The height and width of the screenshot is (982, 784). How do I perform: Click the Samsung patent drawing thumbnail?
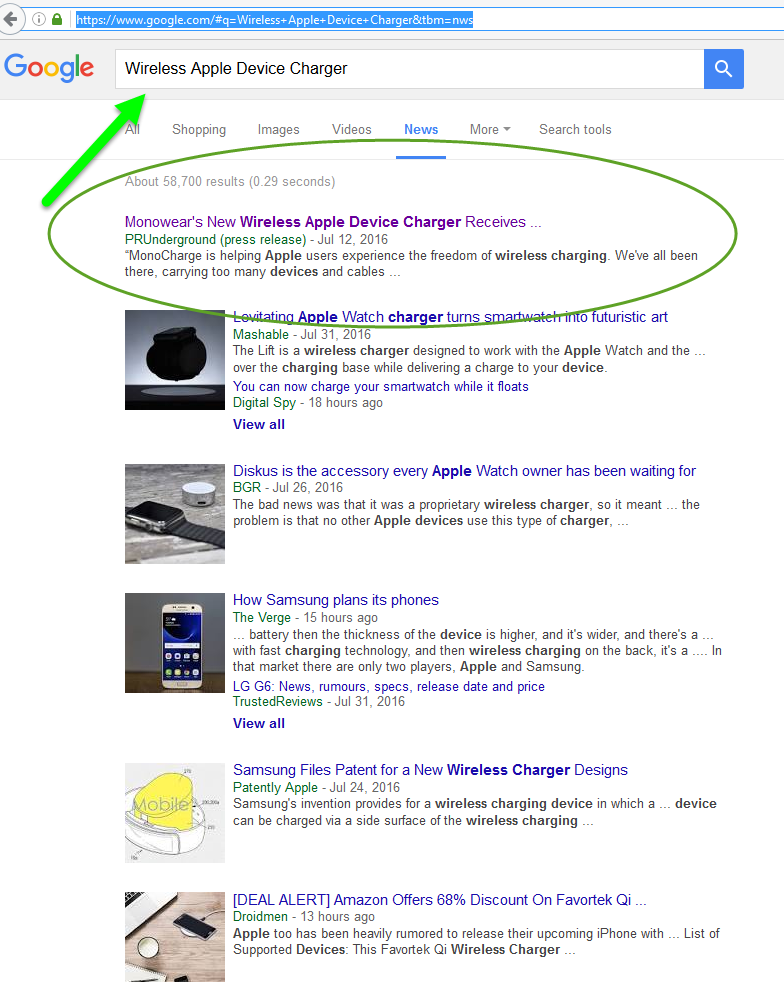(175, 813)
